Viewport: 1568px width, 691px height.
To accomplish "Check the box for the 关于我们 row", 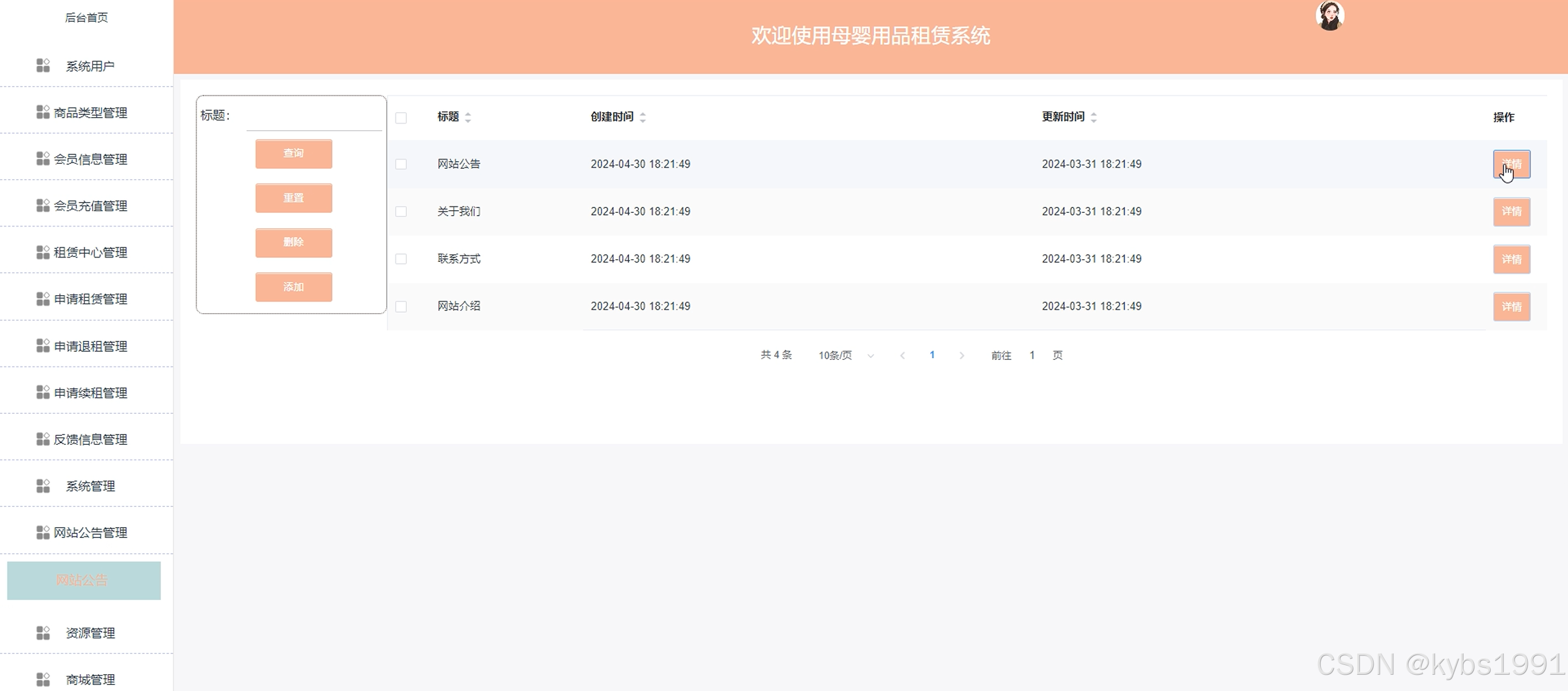I will (x=400, y=211).
